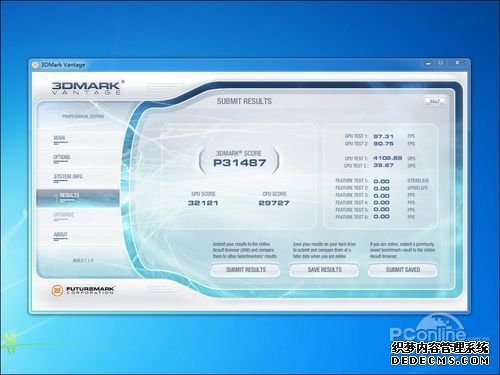Click the CPU score value 29727
Viewport: 500px width, 375px height.
(x=274, y=203)
